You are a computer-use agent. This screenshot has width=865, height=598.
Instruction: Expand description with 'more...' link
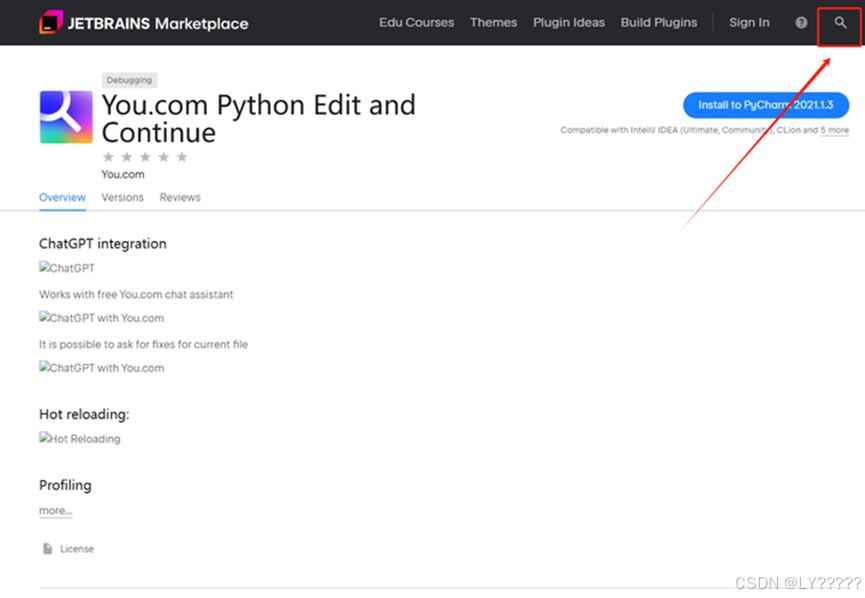(x=55, y=510)
